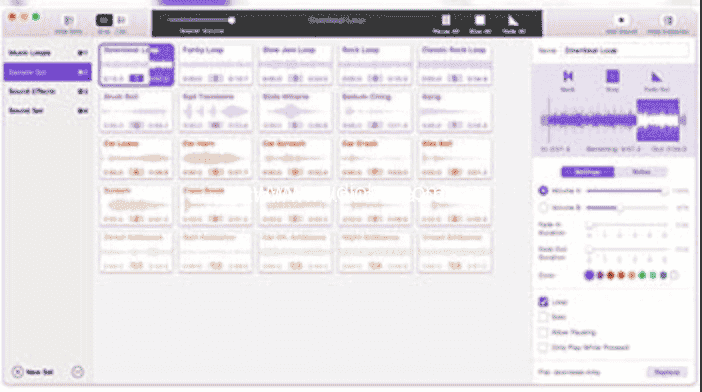Switch to the Notes tab in inspector

coord(641,172)
